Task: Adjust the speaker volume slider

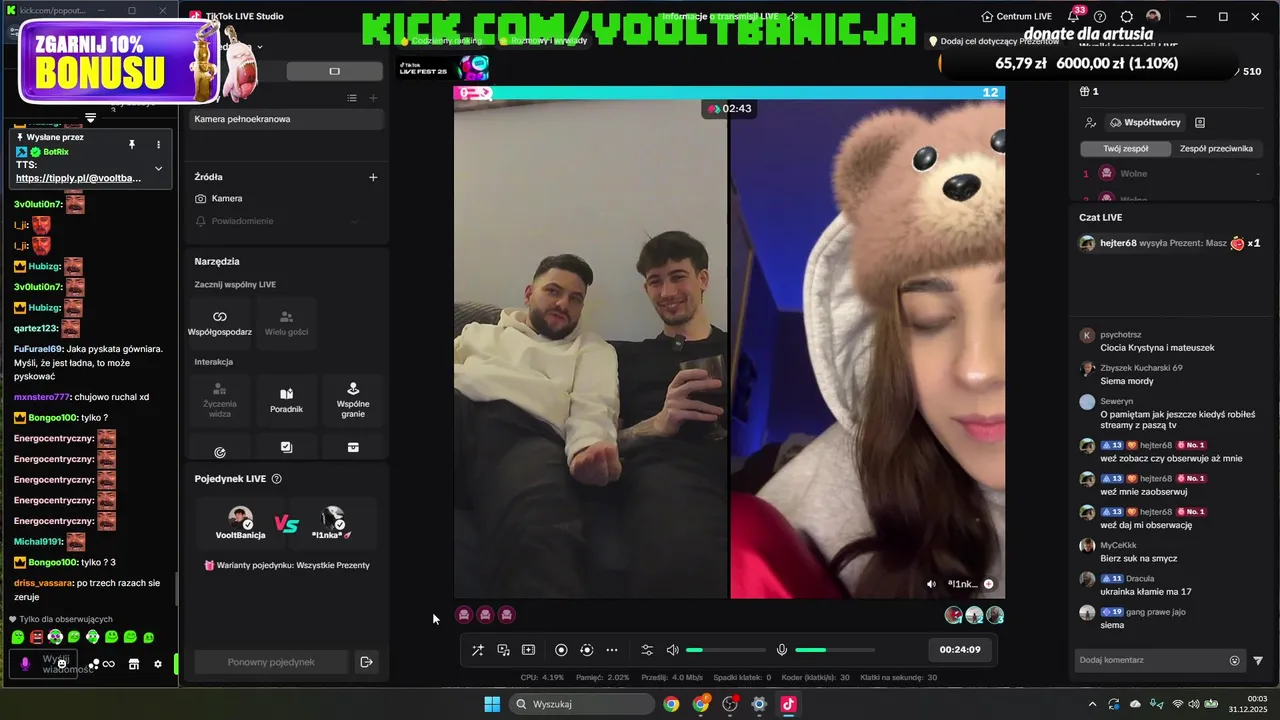Action: click(726, 650)
